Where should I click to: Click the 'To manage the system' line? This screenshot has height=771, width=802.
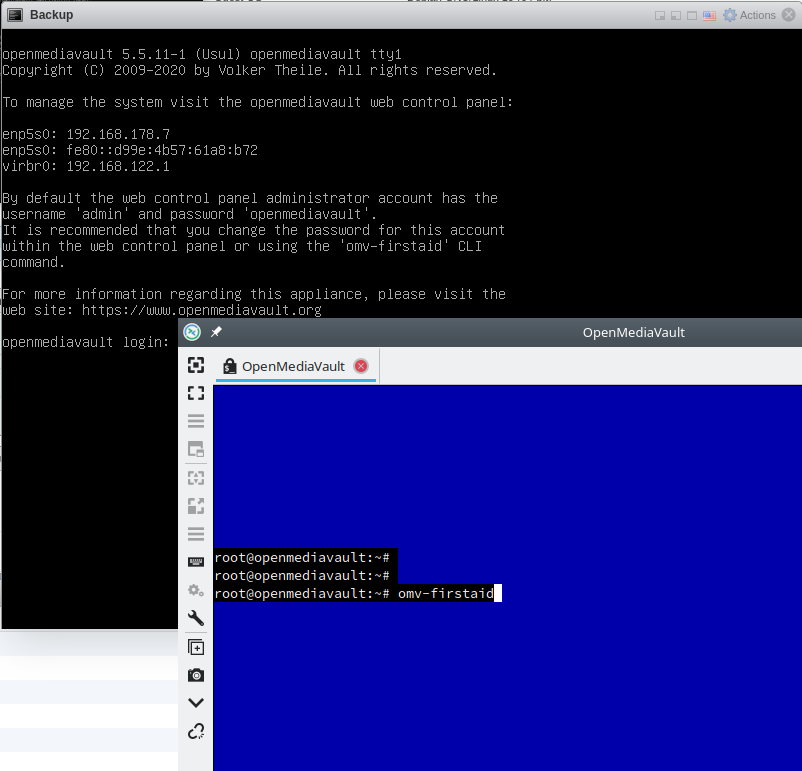(x=257, y=102)
